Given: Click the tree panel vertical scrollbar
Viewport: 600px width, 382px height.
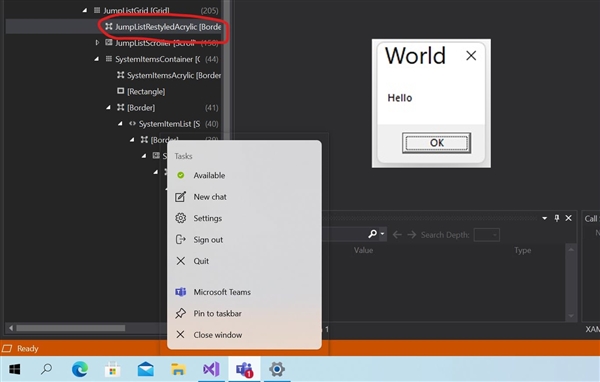Looking at the screenshot, I should tap(227, 69).
